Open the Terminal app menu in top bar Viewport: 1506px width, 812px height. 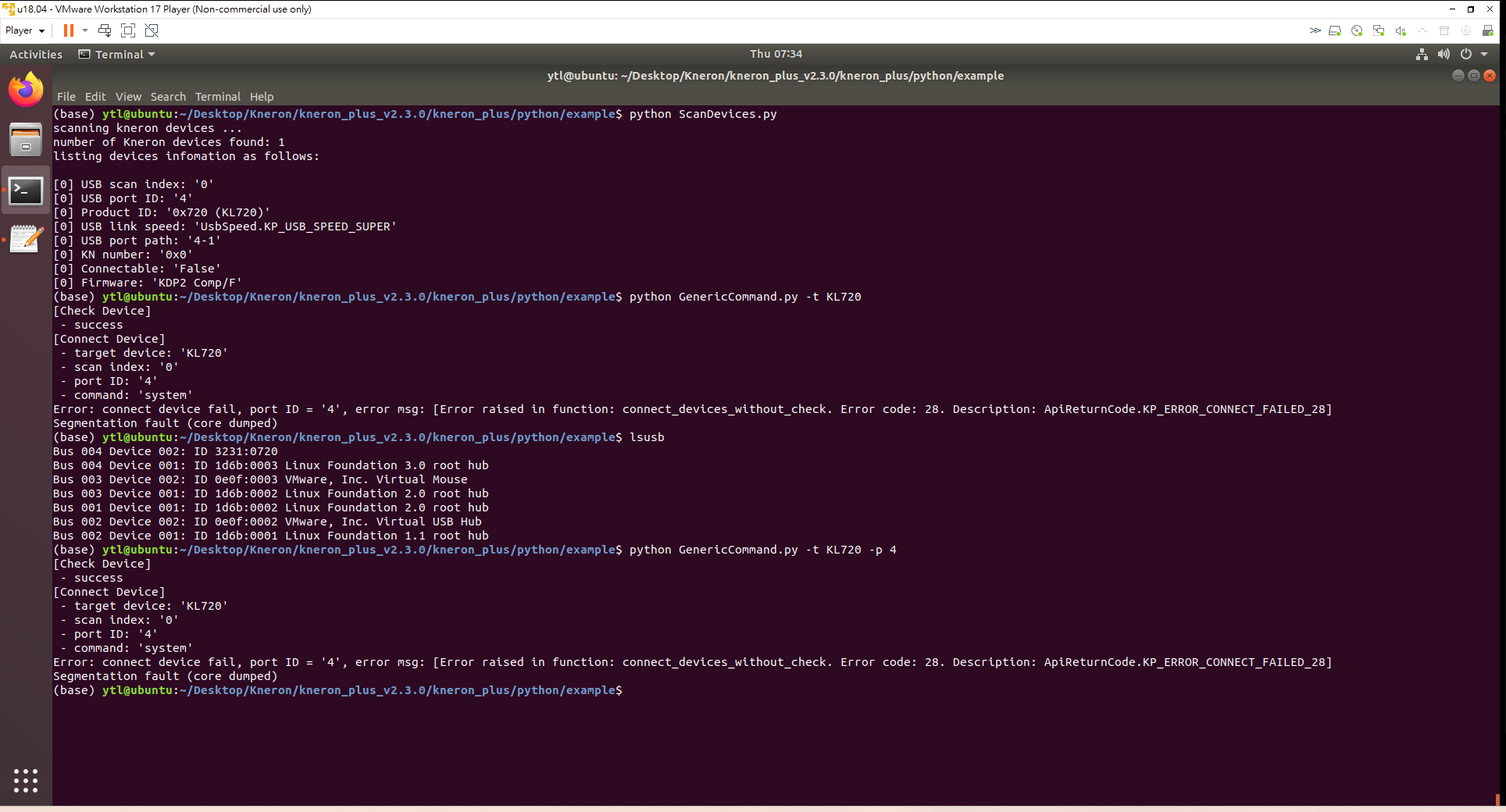pyautogui.click(x=117, y=55)
